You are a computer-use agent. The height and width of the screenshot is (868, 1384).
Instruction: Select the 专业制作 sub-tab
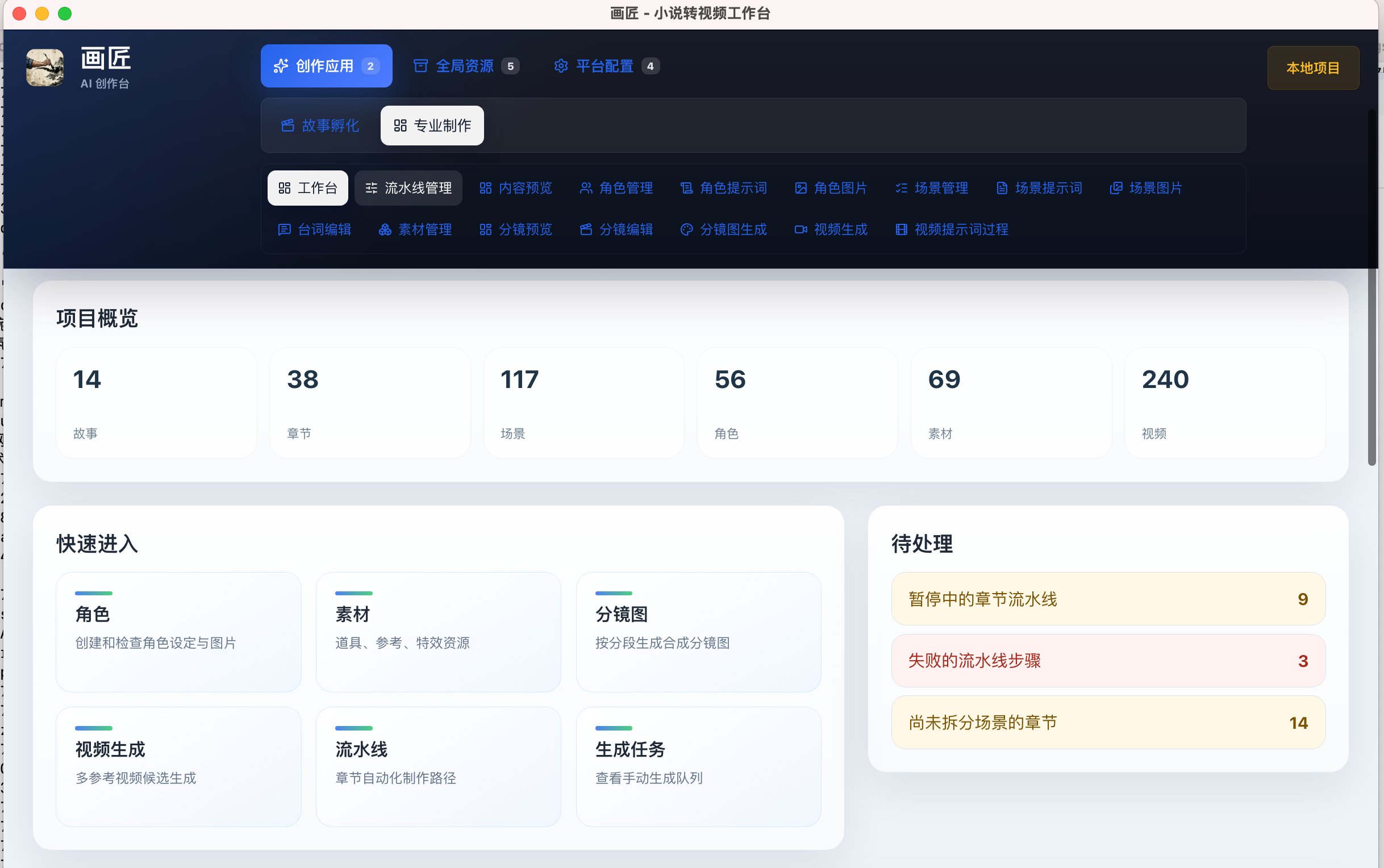(x=432, y=126)
